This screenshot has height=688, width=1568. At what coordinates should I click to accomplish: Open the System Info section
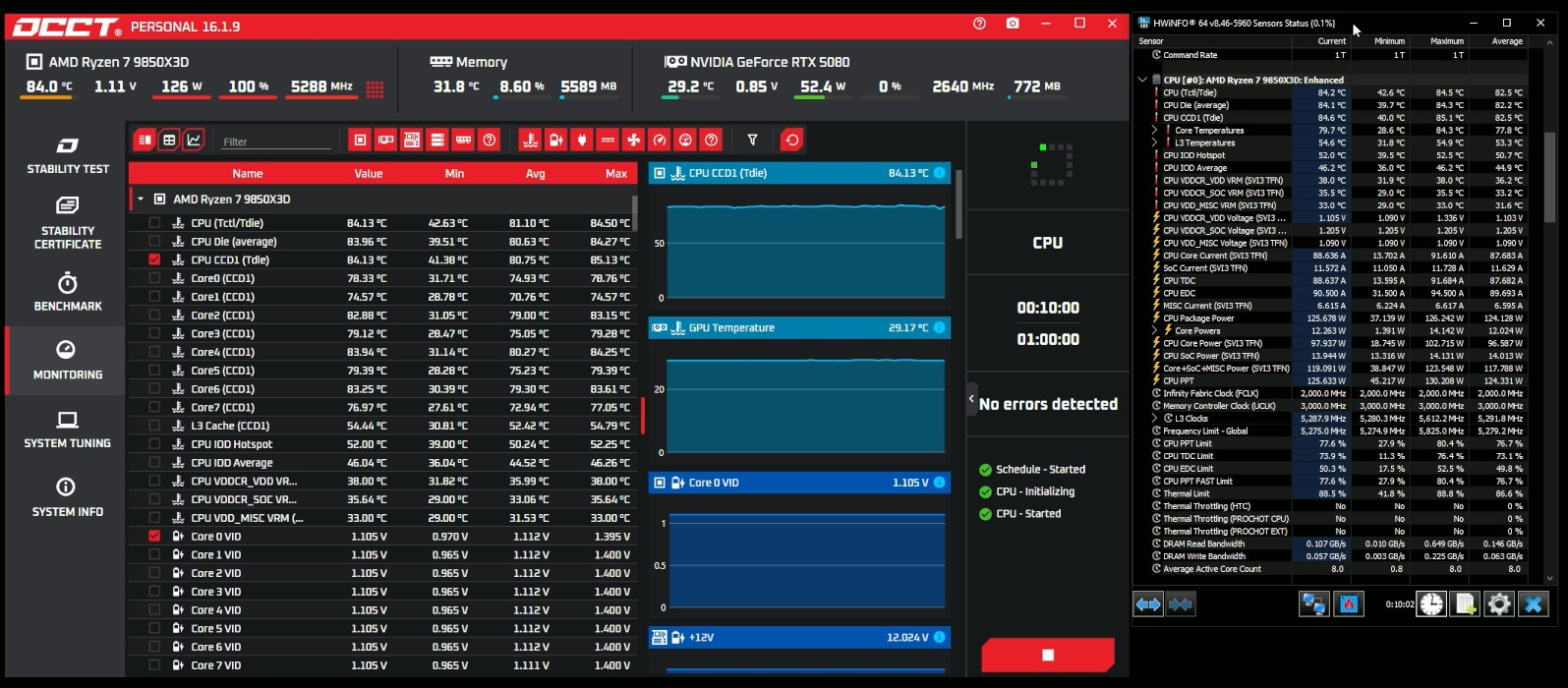click(67, 498)
